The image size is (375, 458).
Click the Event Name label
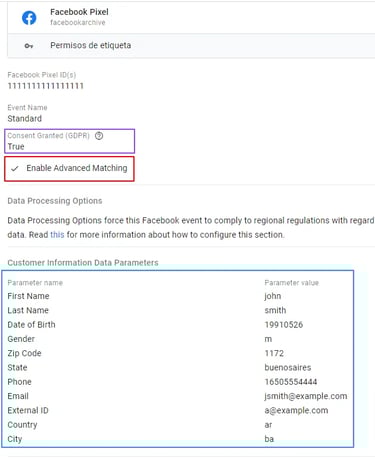(x=27, y=107)
